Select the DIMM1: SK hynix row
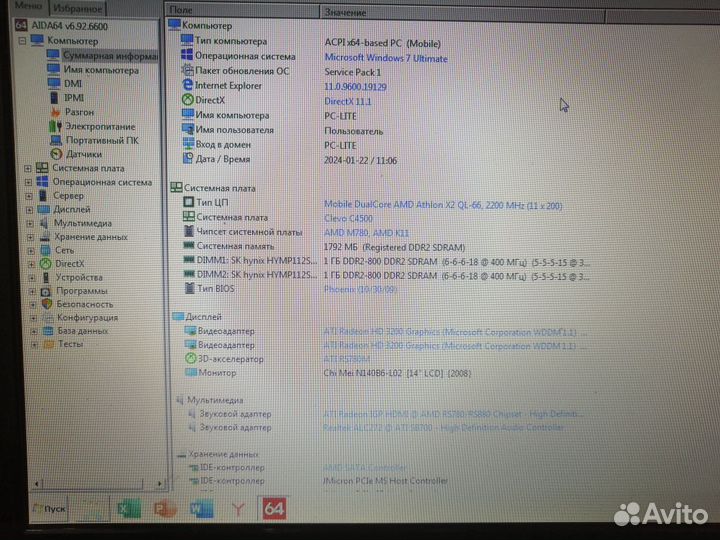 pyautogui.click(x=387, y=261)
